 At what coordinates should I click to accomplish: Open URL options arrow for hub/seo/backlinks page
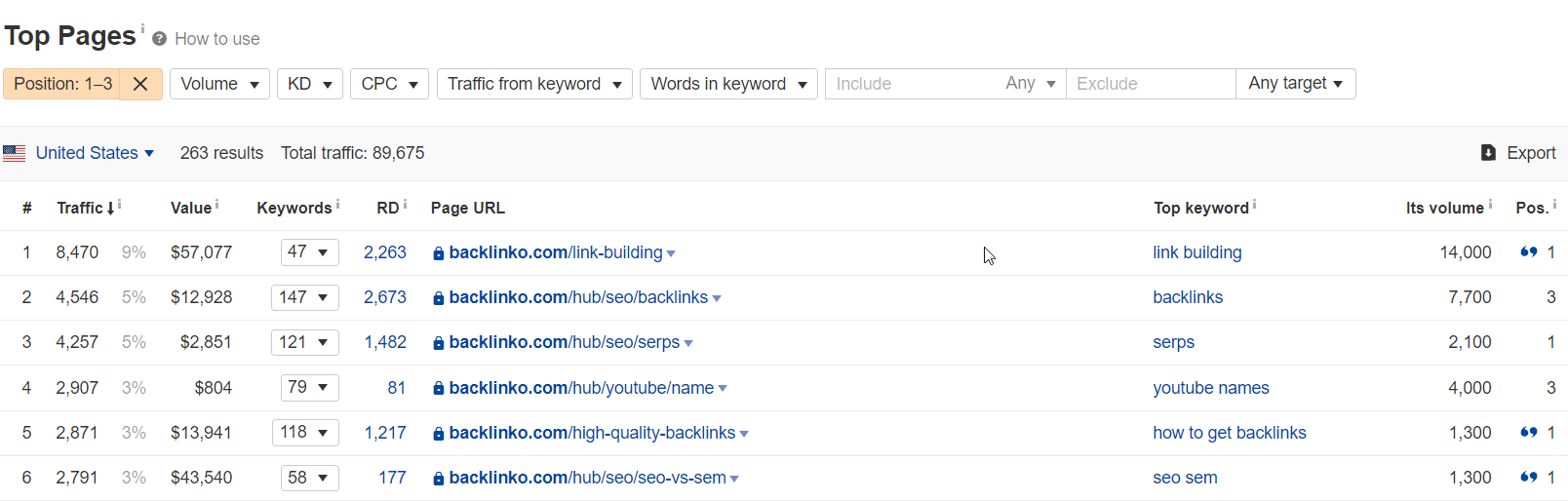(x=717, y=299)
